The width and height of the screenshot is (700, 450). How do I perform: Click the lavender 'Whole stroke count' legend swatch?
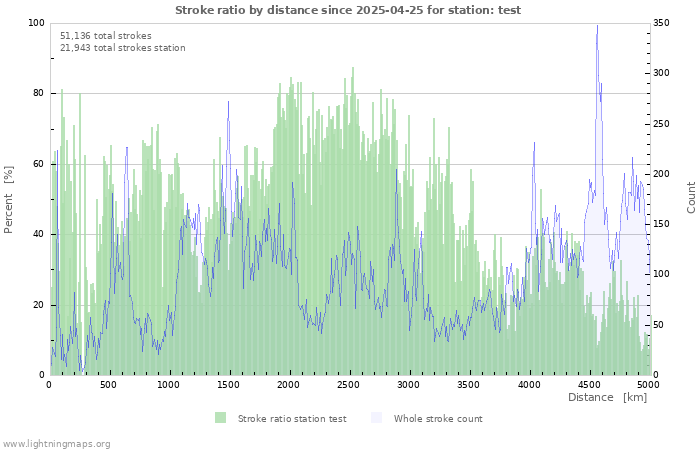(x=376, y=418)
